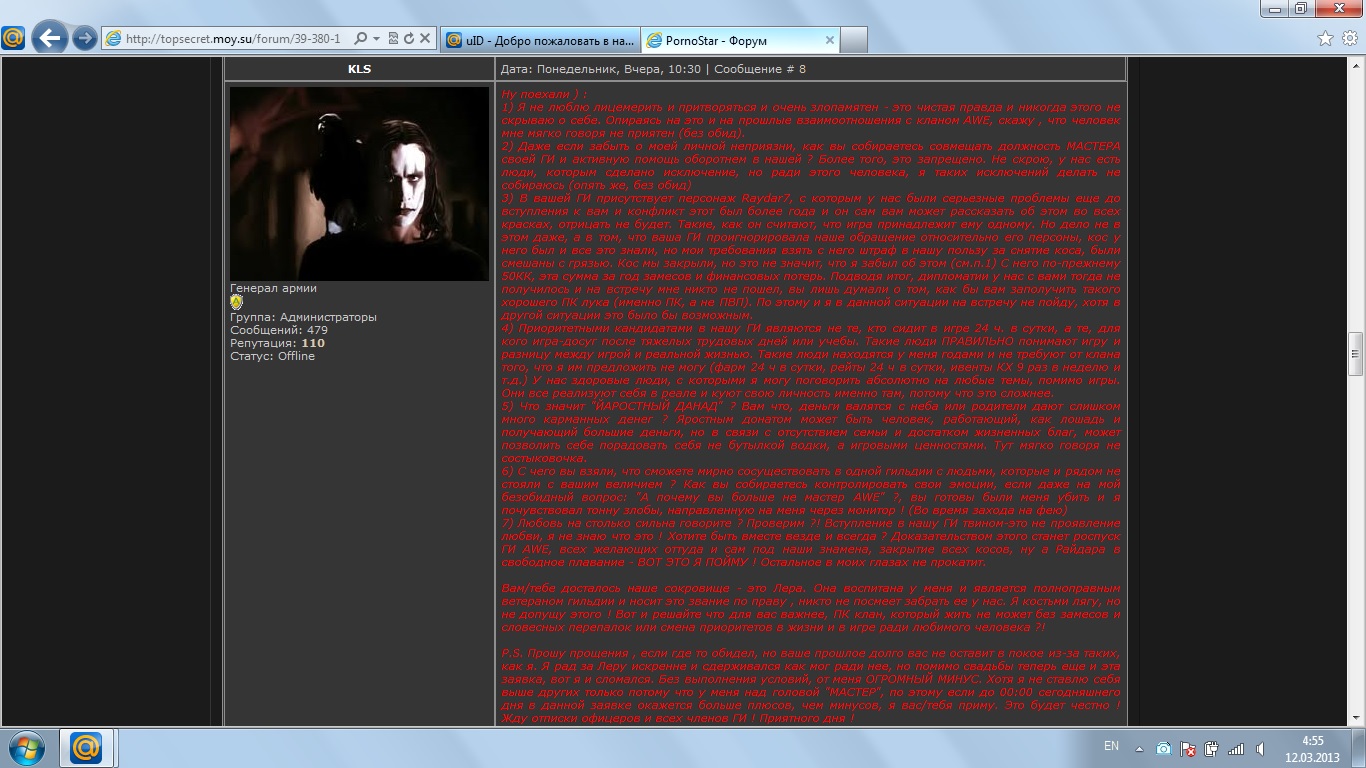Open the Action Center flag tray icon
Viewport: 1366px width, 768px height.
click(x=1188, y=748)
